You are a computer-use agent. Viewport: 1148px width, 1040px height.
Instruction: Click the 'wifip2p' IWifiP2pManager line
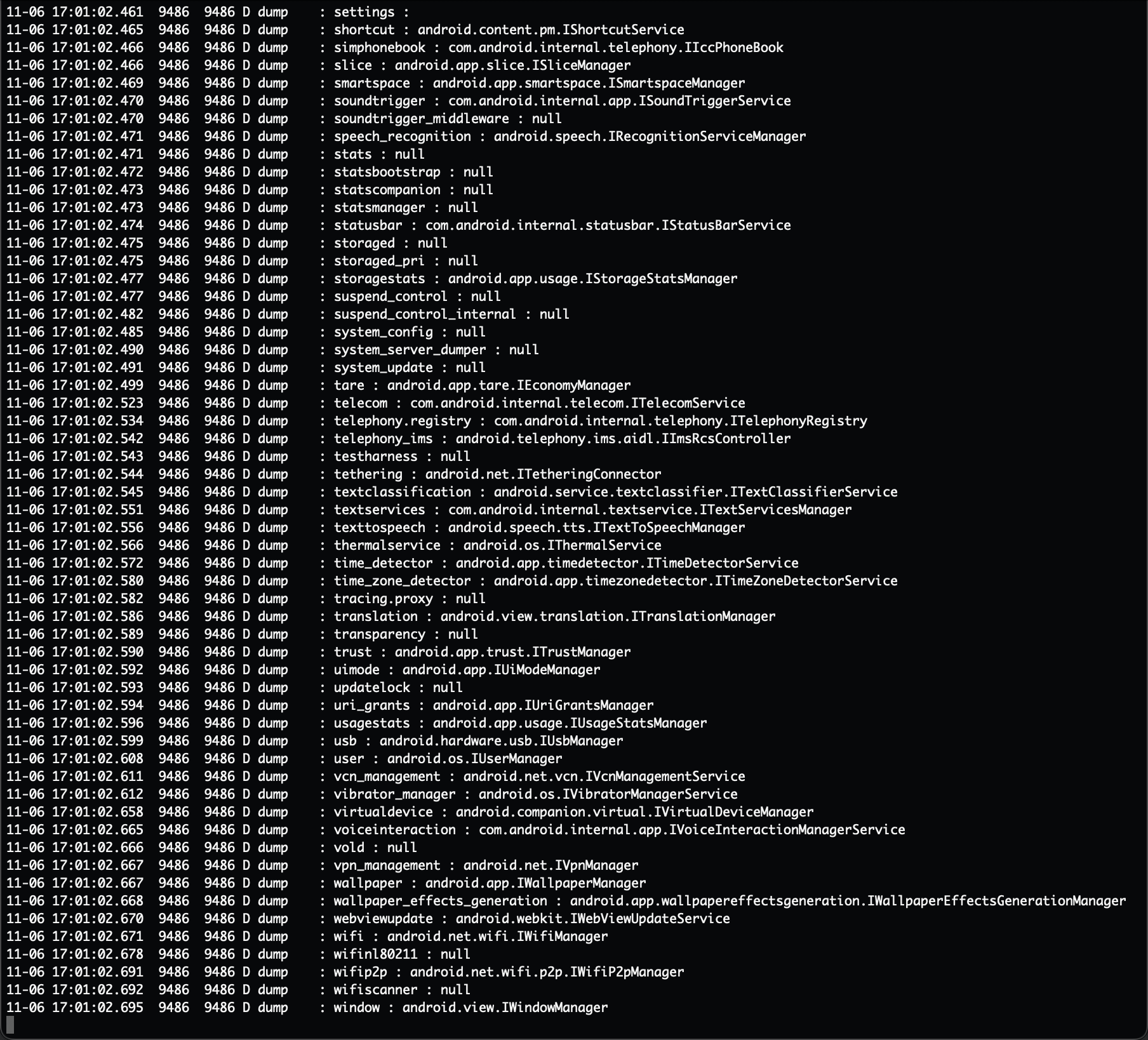pos(345,972)
